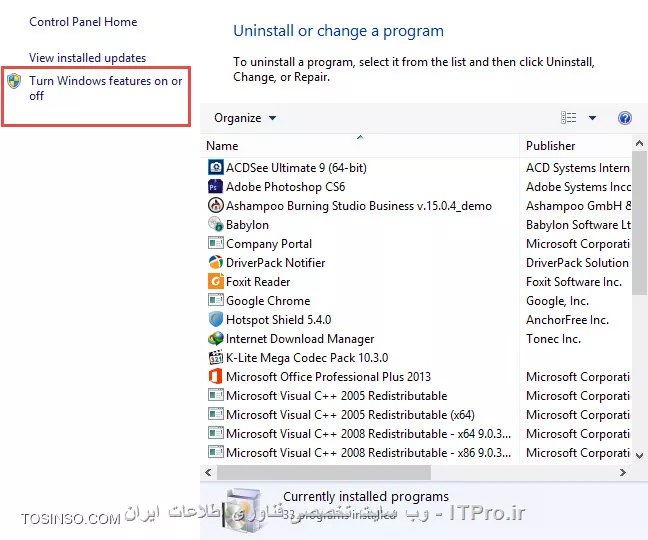This screenshot has height=540, width=648.
Task: Click publisher ACD Systems Intern cell
Action: pos(578,168)
